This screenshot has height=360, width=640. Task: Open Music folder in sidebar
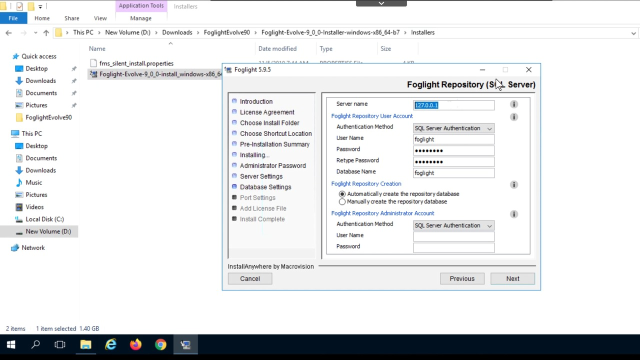33,182
